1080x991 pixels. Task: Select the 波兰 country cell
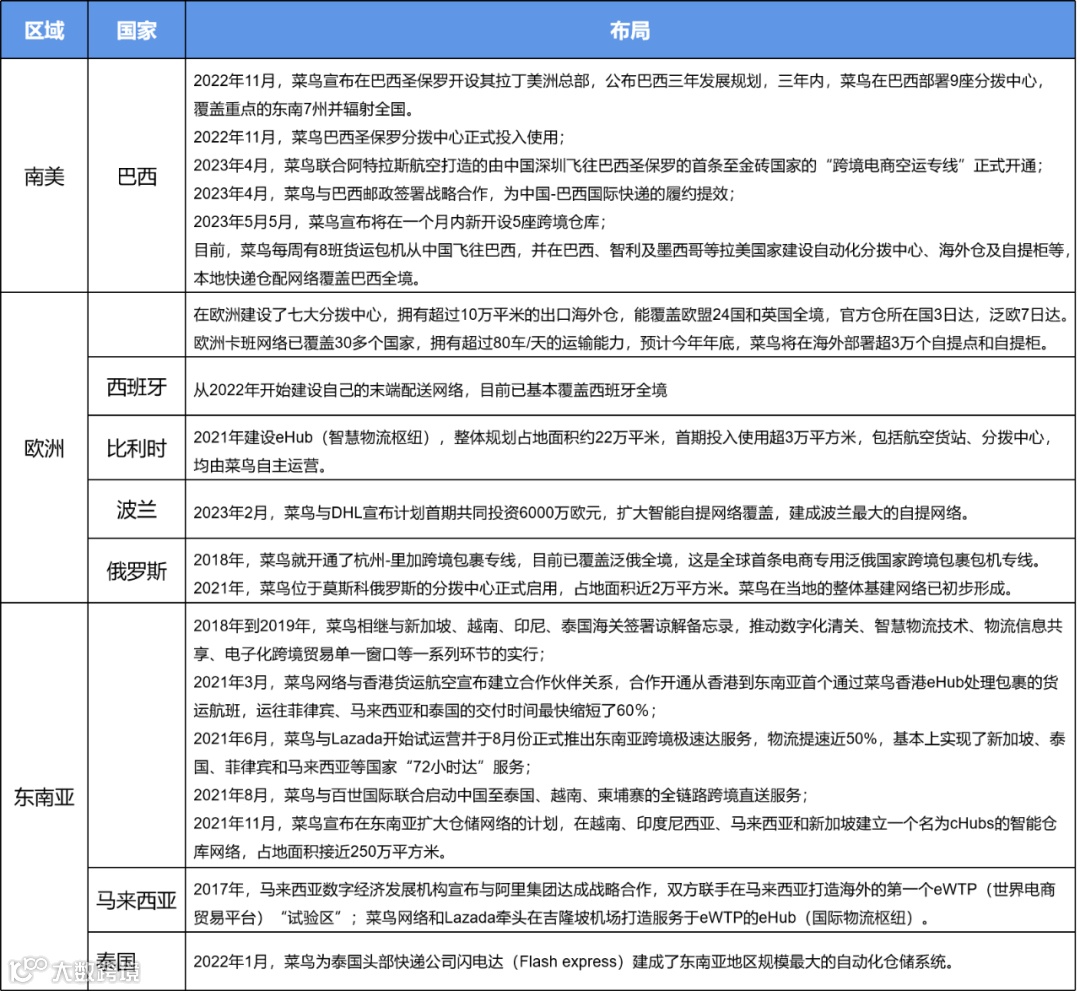click(136, 510)
